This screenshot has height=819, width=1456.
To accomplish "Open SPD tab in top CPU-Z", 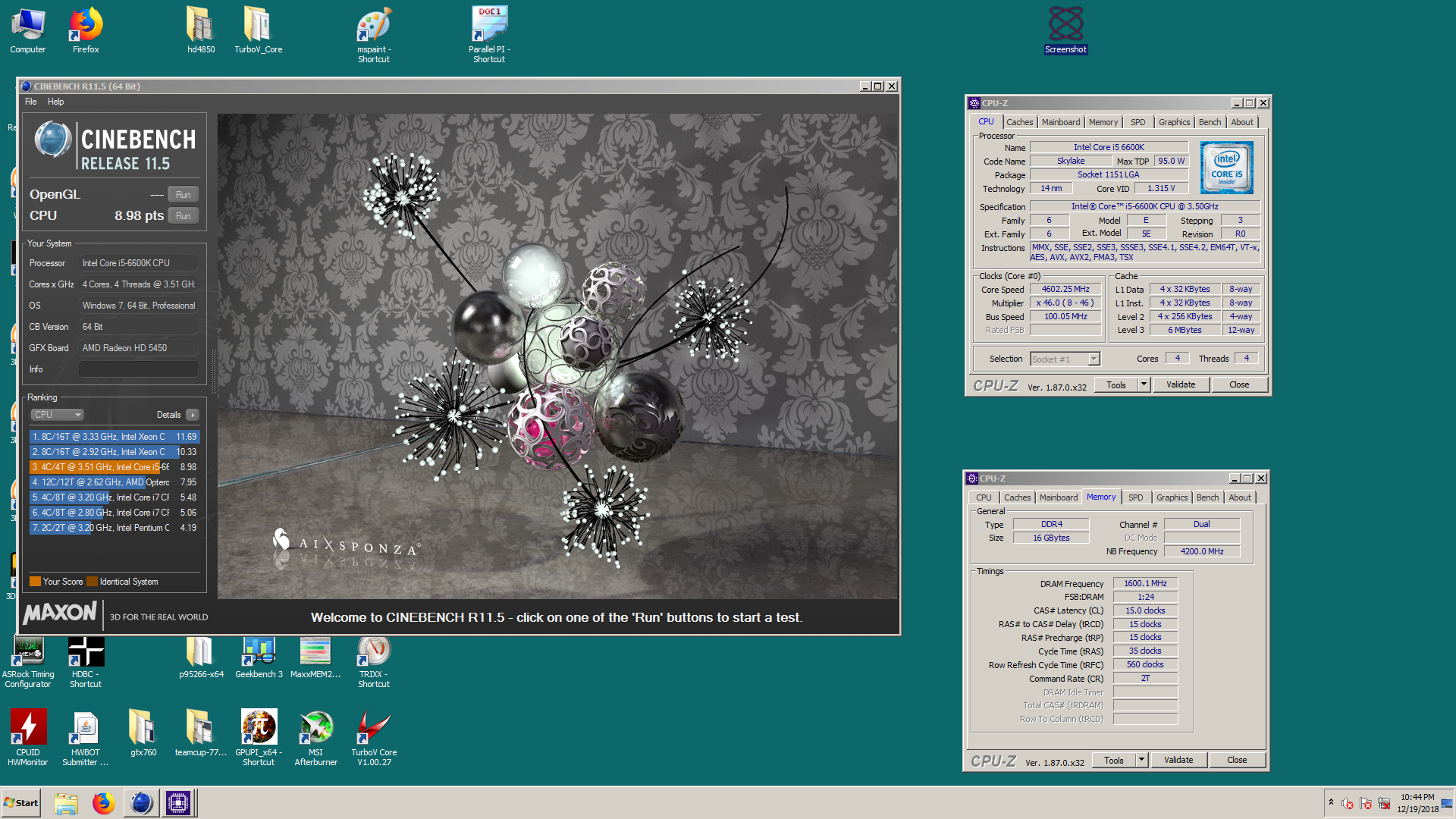I will [1137, 122].
